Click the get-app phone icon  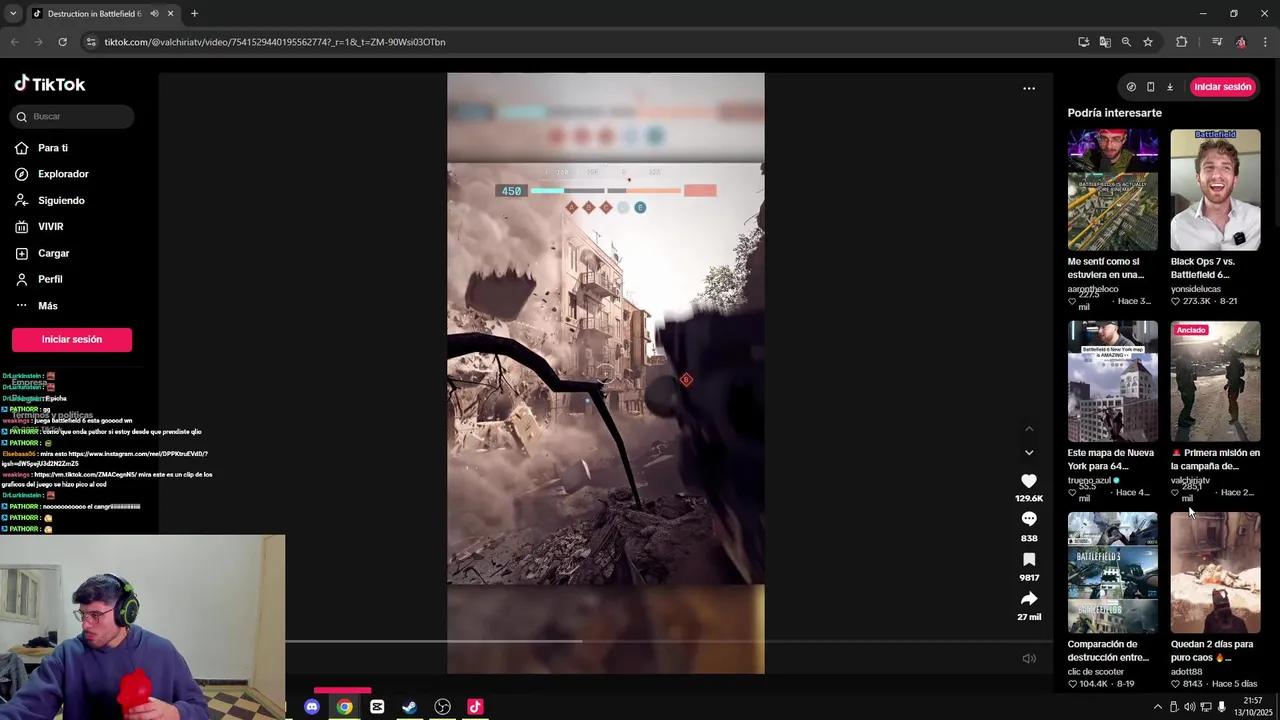1150,87
